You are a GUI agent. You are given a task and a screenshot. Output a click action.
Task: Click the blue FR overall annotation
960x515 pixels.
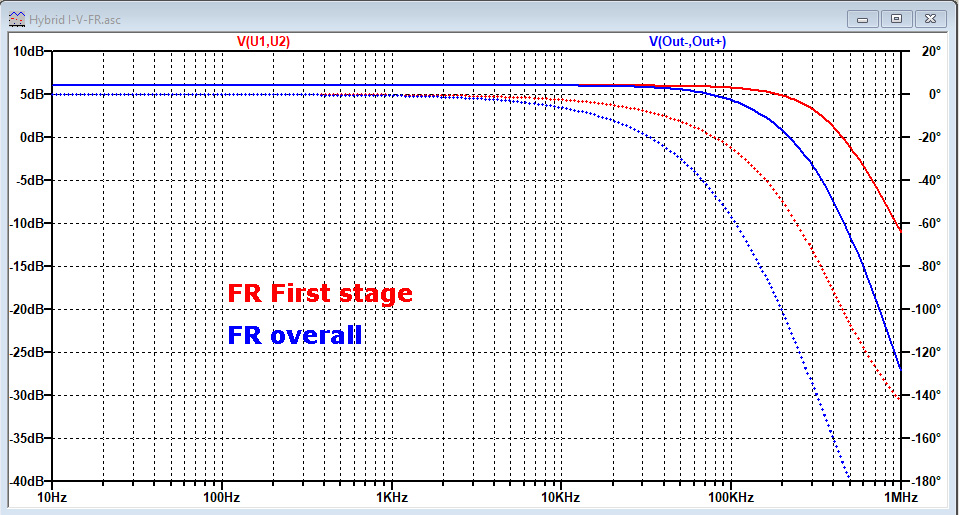(x=294, y=335)
